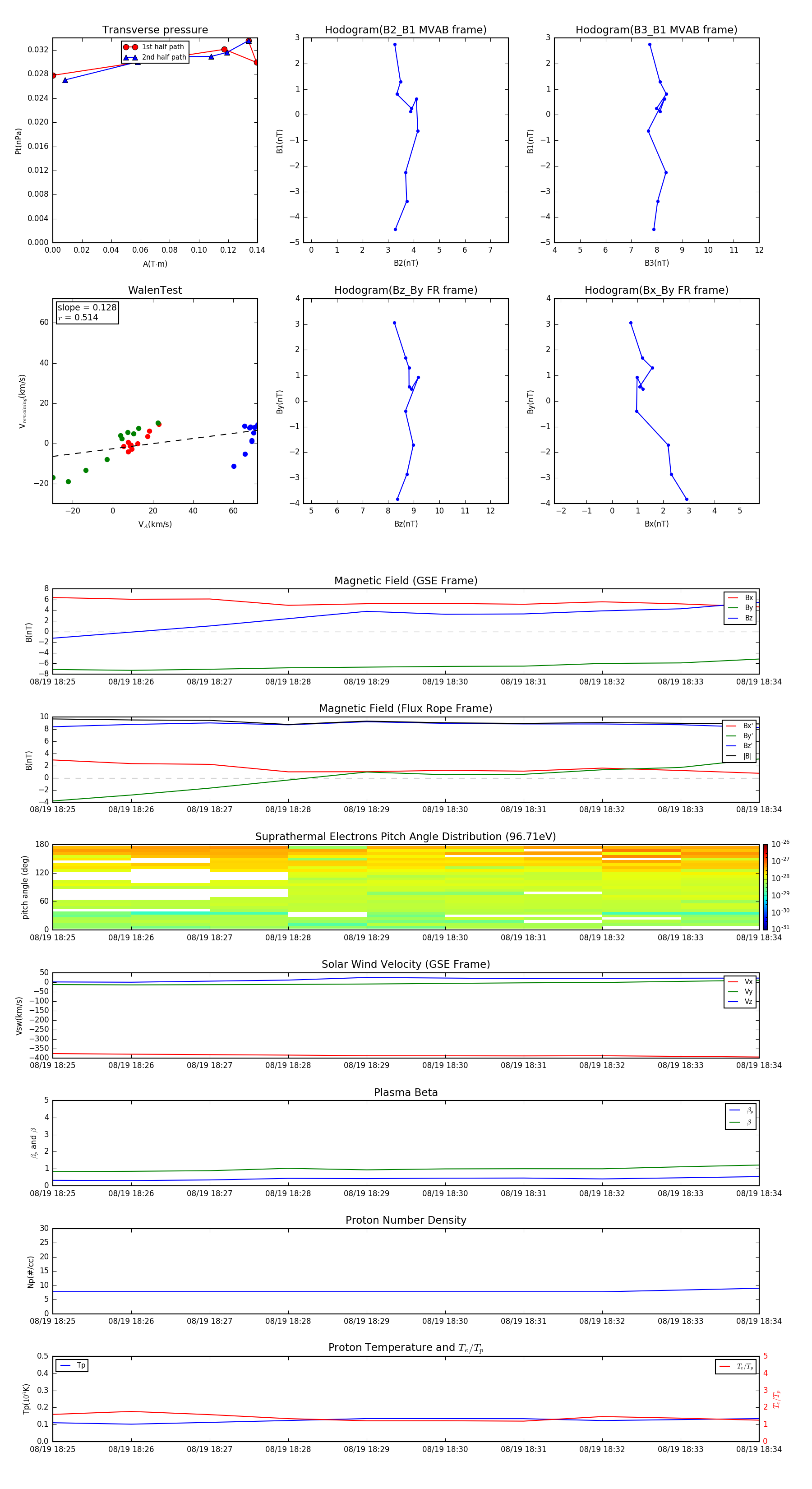The image size is (812, 1489).
Task: Click the 'slope = 0.128' annotation
Action: 87,308
